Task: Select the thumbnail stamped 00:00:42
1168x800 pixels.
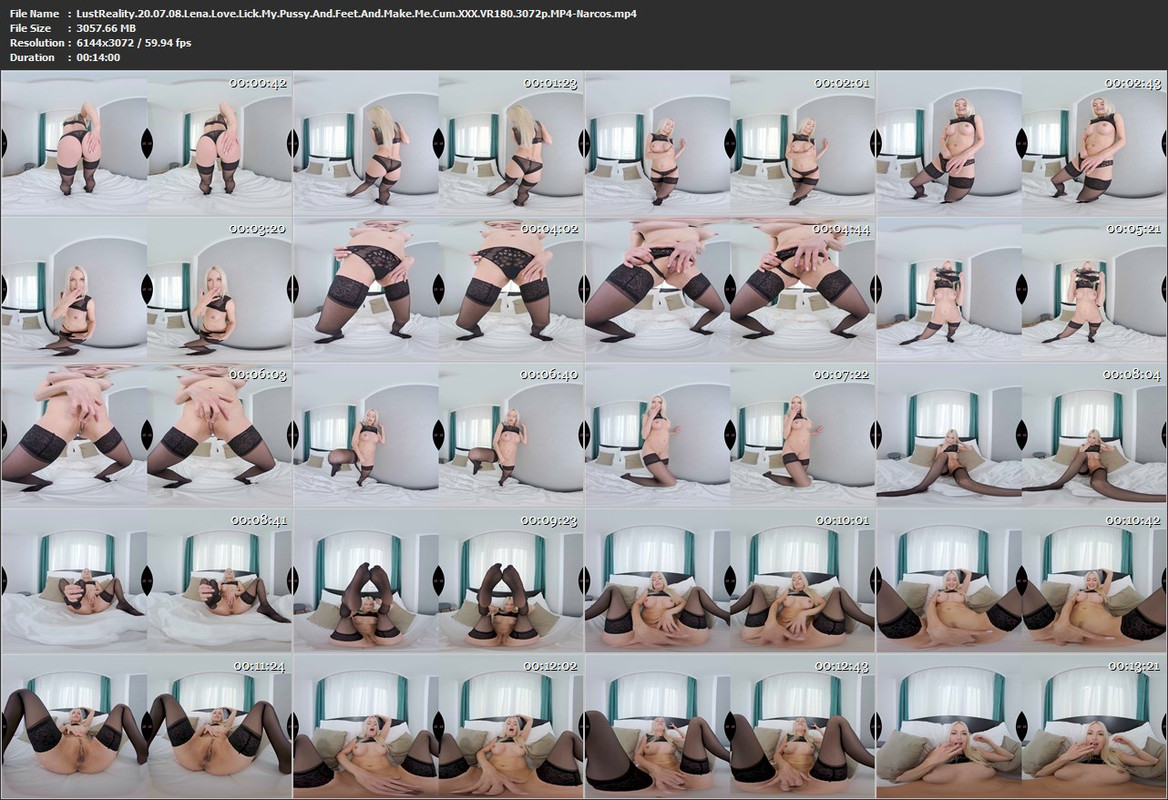Action: [x=147, y=144]
